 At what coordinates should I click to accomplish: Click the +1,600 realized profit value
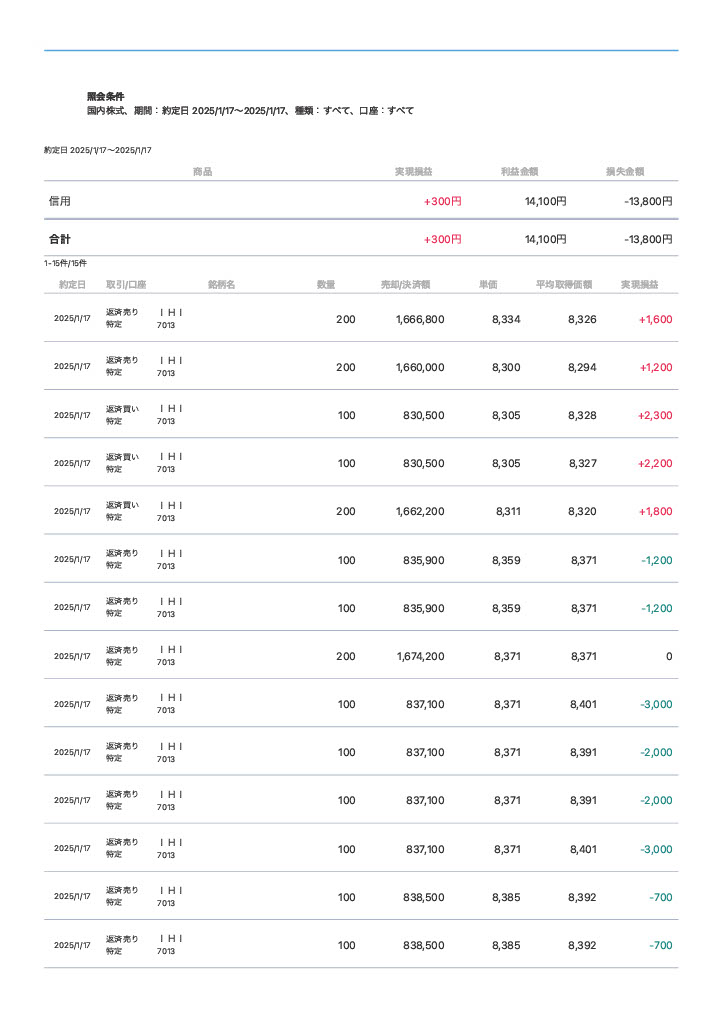click(x=655, y=320)
